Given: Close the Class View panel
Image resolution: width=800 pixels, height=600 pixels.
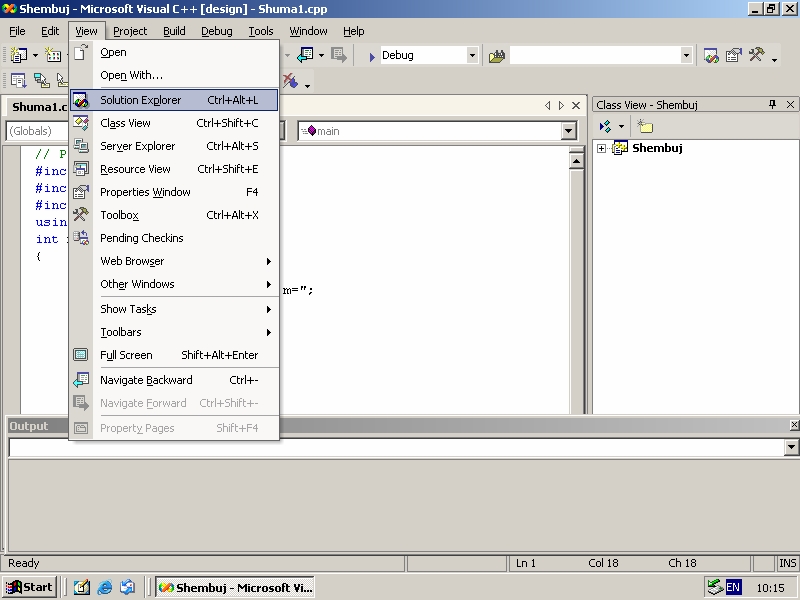Looking at the screenshot, I should 790,105.
